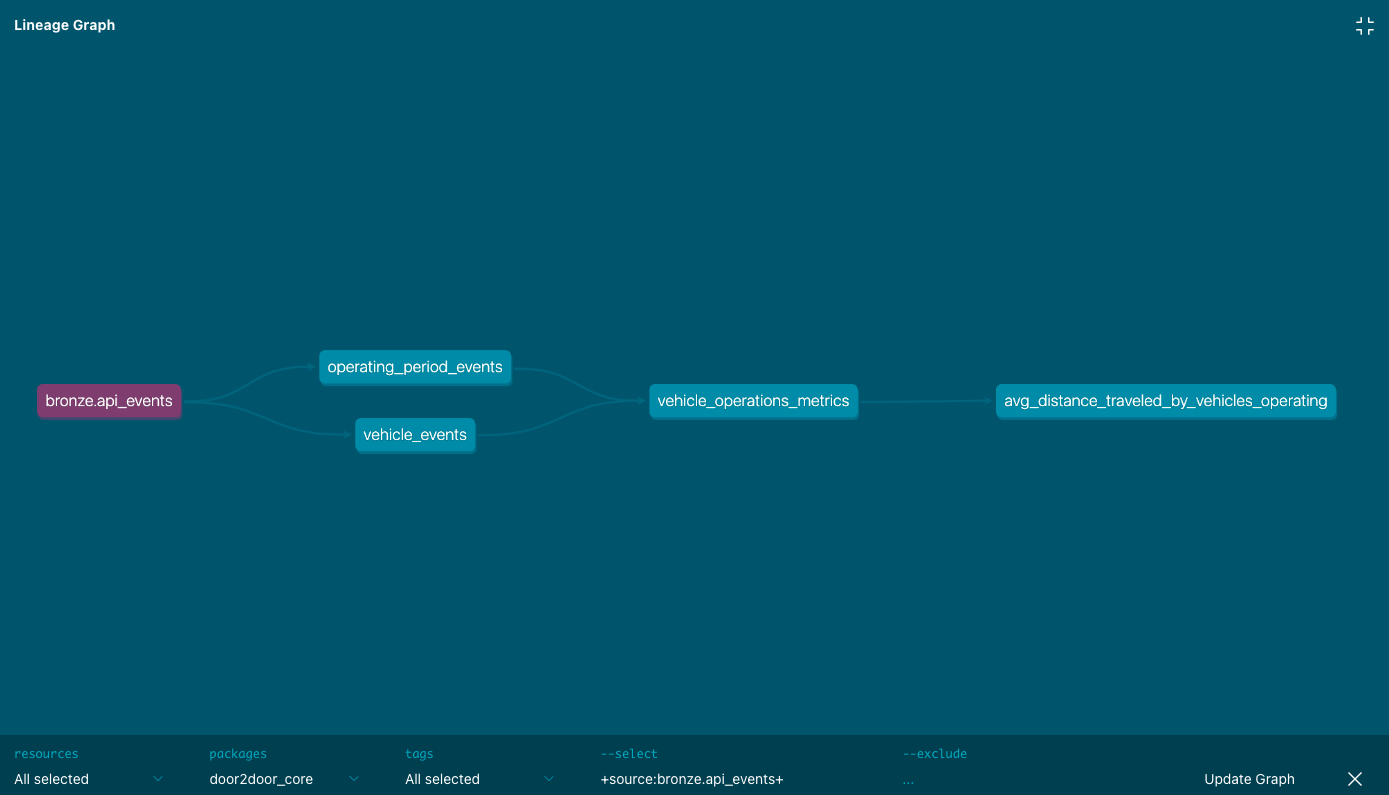The height and width of the screenshot is (795, 1389).
Task: Click the Lineage Graph title
Action: coord(65,25)
